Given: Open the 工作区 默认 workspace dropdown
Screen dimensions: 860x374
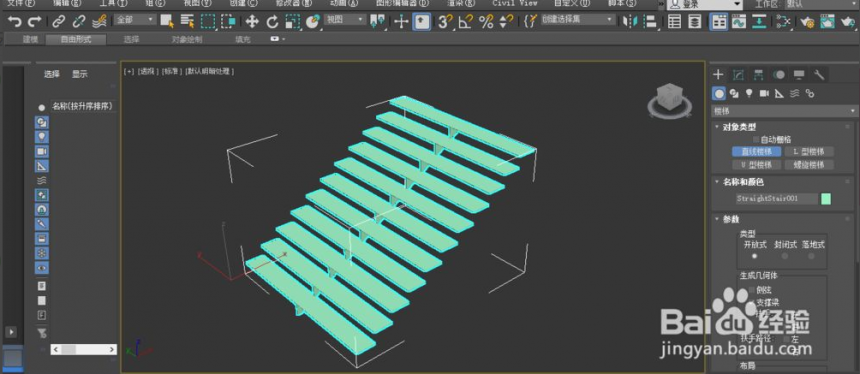Looking at the screenshot, I should [822, 4].
